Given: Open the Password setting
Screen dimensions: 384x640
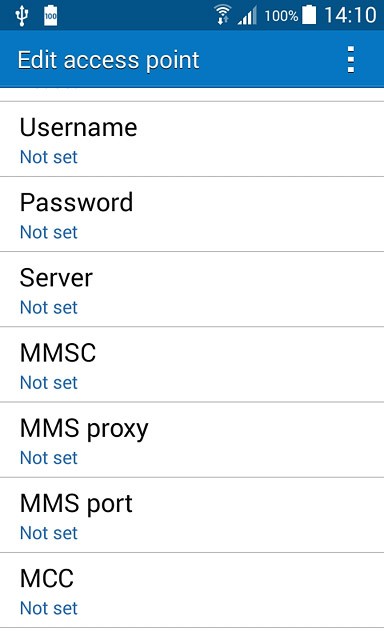Looking at the screenshot, I should (192, 214).
